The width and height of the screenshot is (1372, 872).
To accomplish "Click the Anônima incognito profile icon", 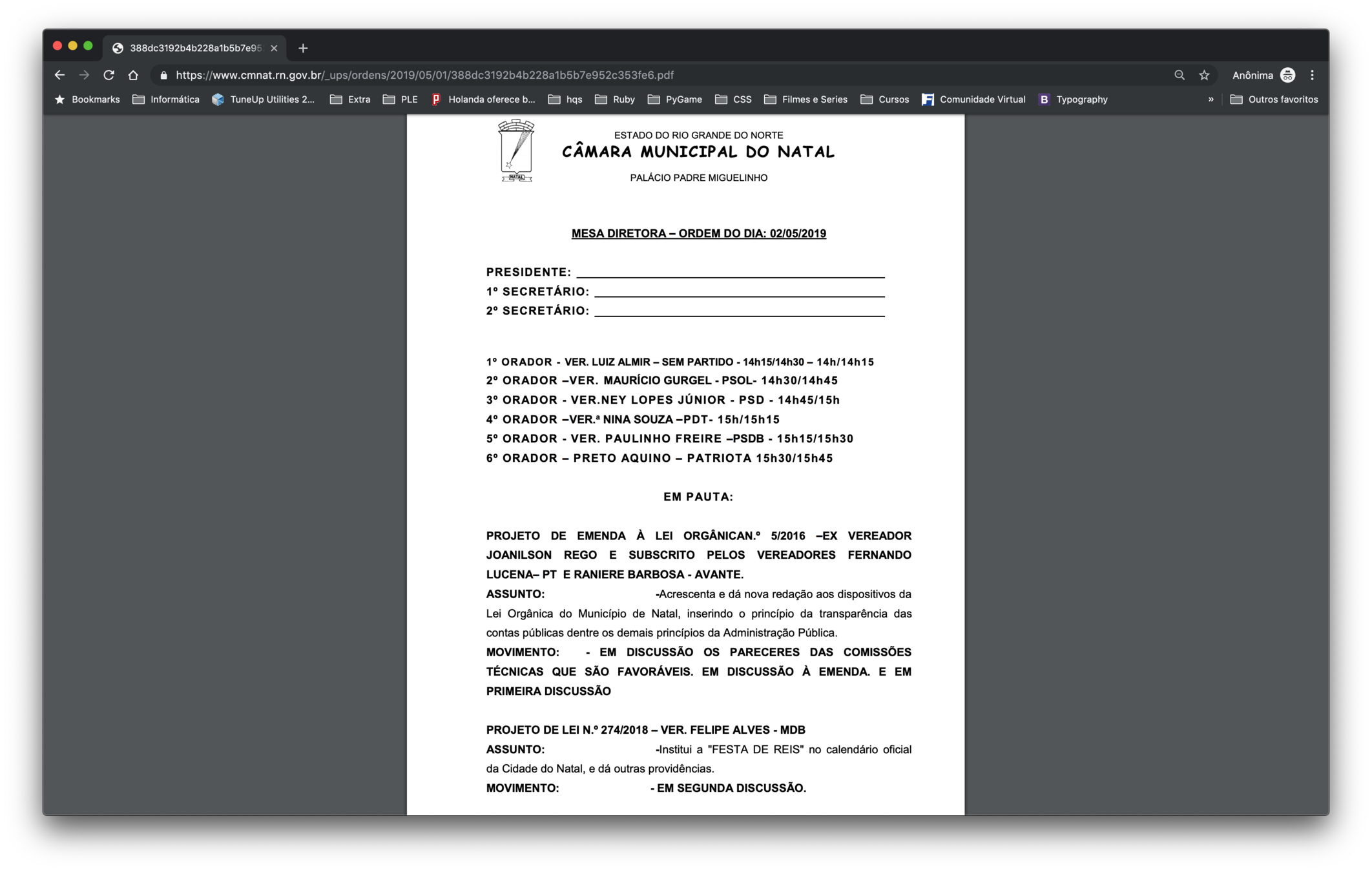I will click(1287, 75).
